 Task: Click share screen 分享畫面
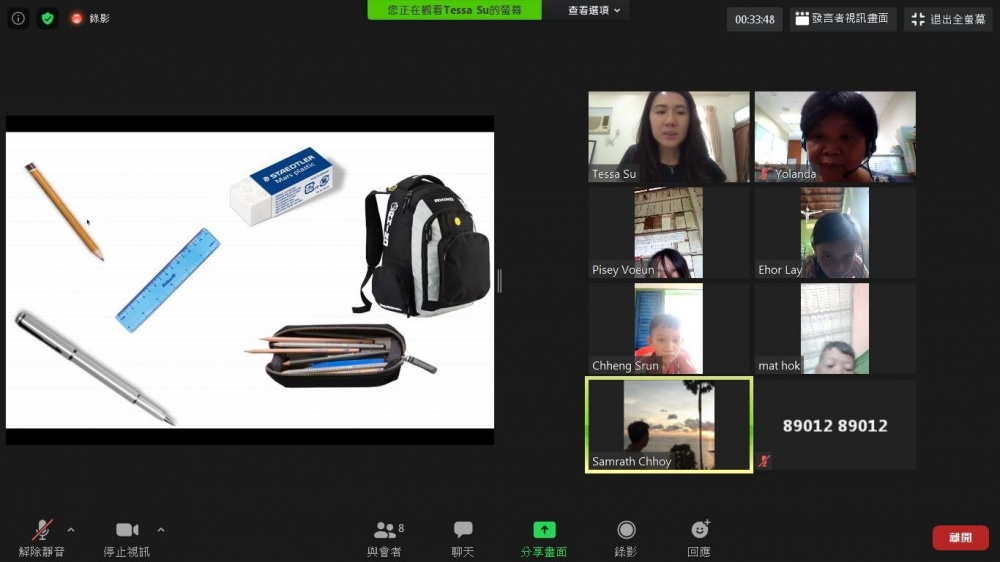coord(544,538)
